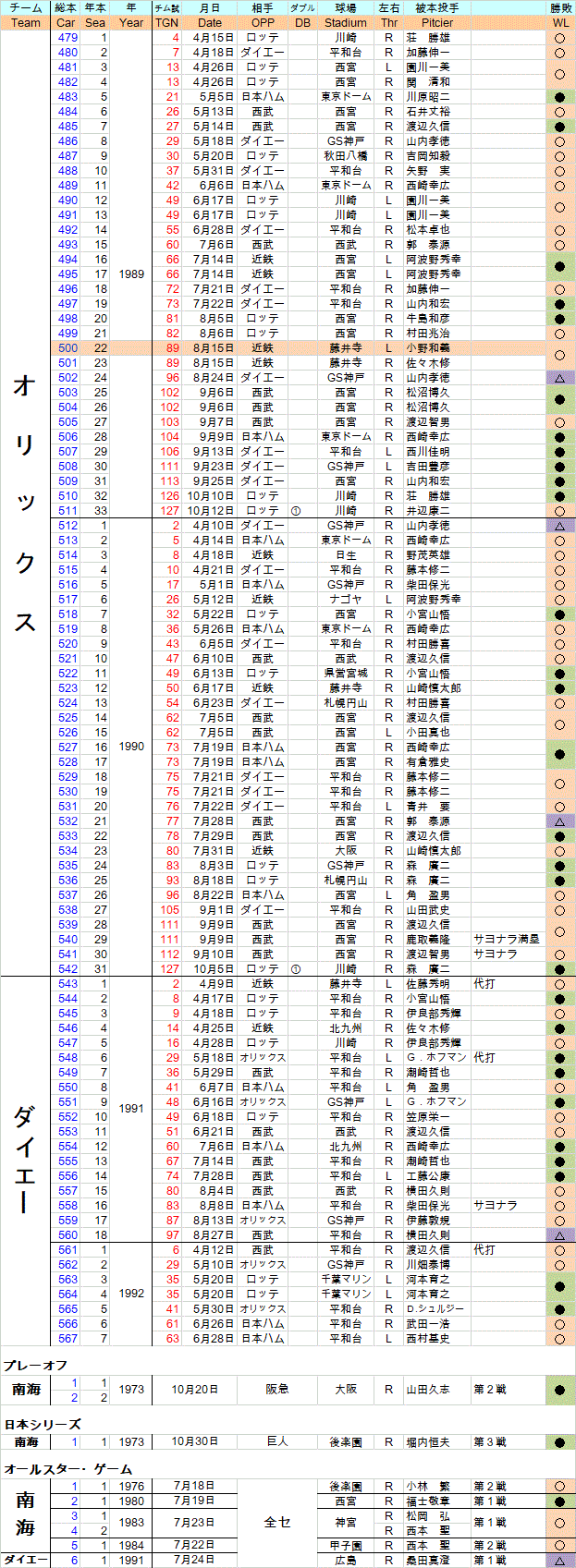Image resolution: width=576 pixels, height=1568 pixels.
Task: Select pitcher 桑田真澄 in the 1991 All-Star row
Action: pyautogui.click(x=427, y=1561)
